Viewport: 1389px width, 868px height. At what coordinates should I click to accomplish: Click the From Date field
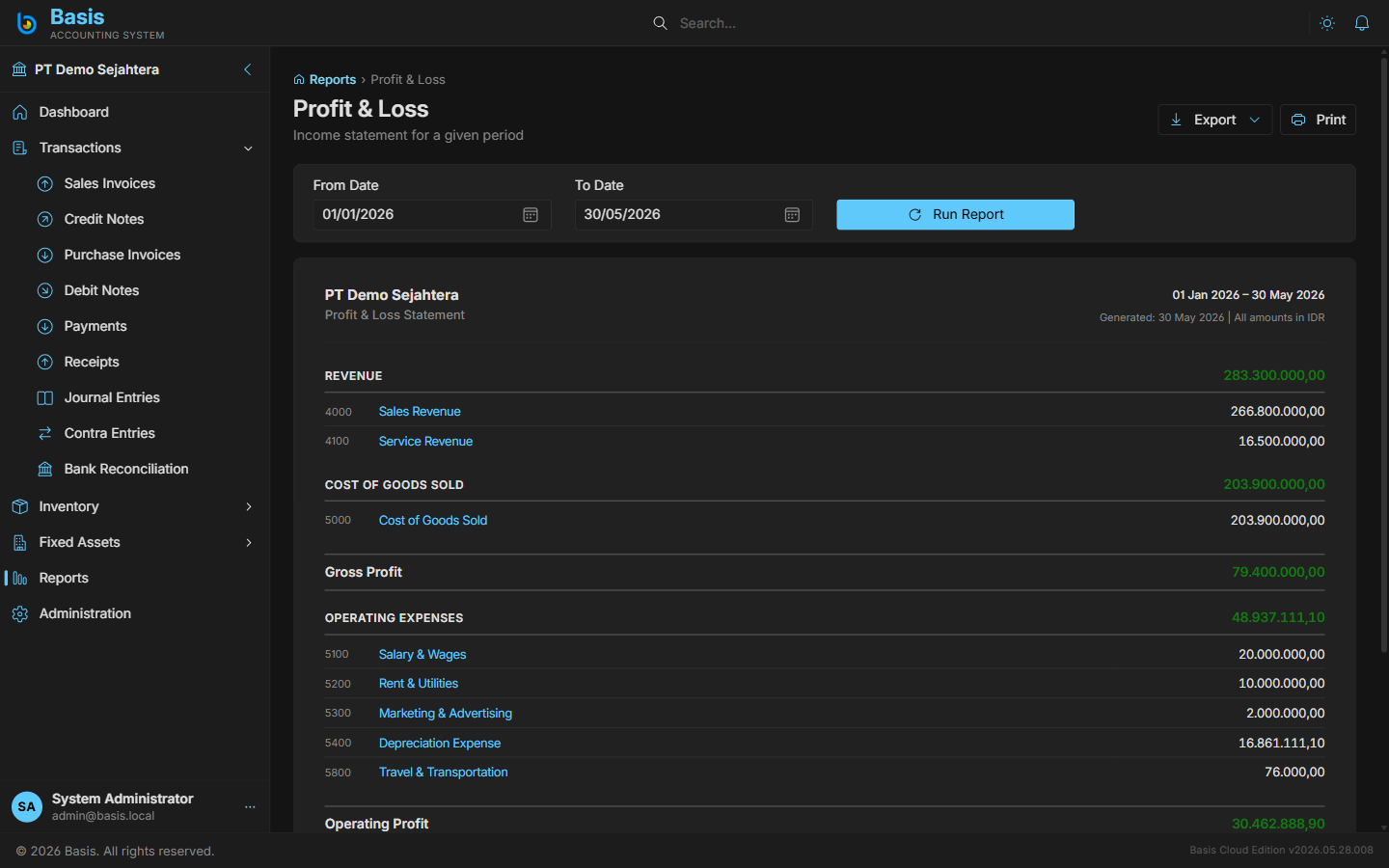tap(432, 215)
